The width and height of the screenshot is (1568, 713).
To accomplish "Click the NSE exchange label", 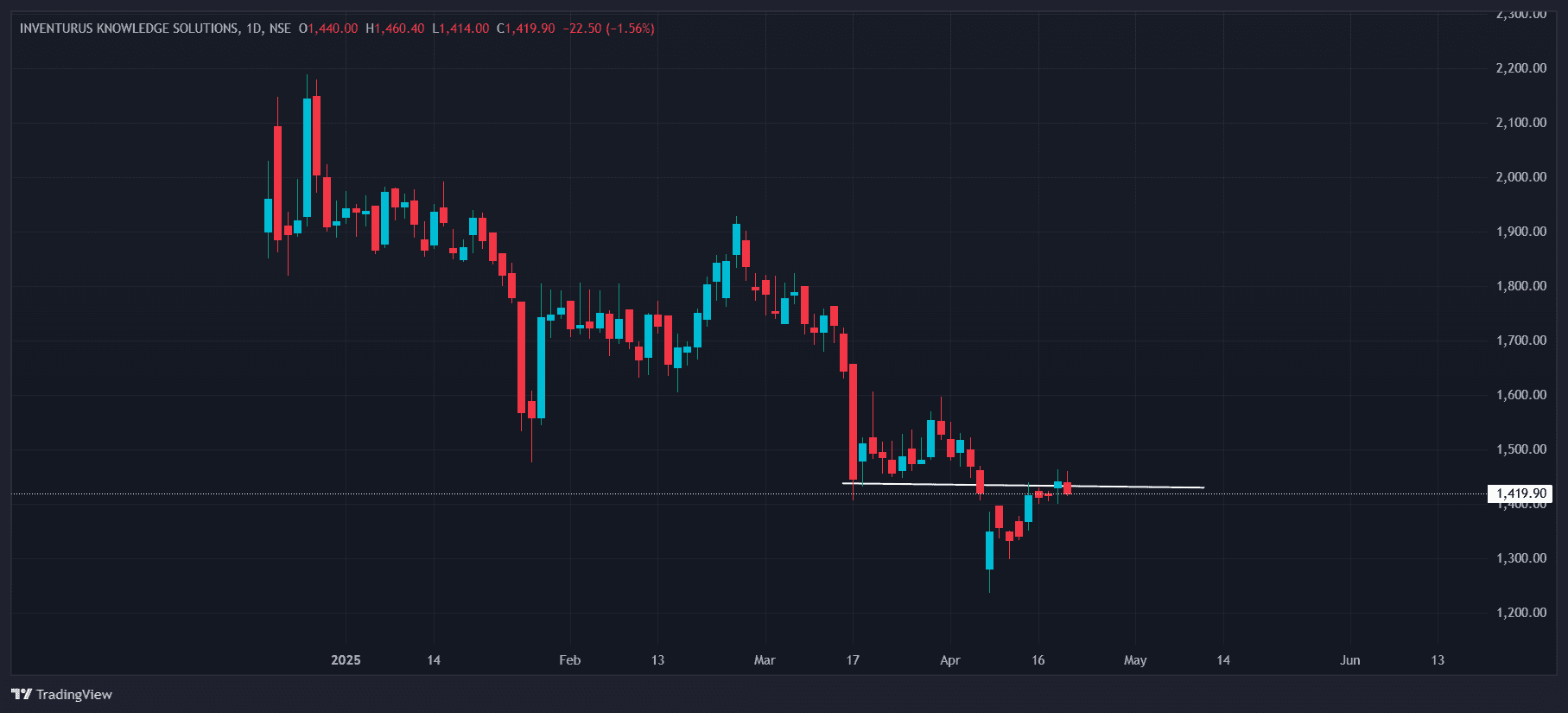I will pos(280,29).
